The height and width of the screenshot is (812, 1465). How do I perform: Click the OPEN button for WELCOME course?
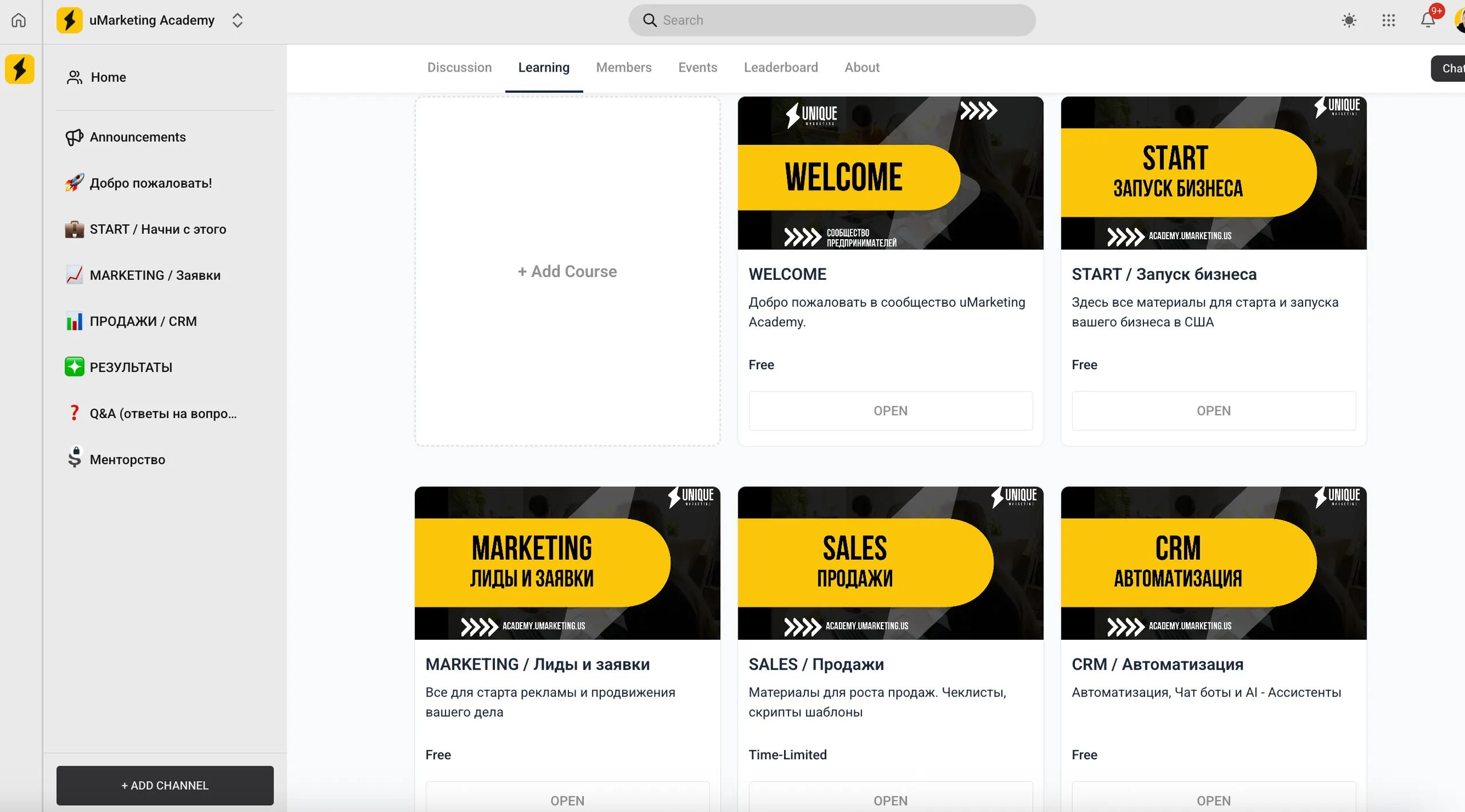pyautogui.click(x=890, y=411)
